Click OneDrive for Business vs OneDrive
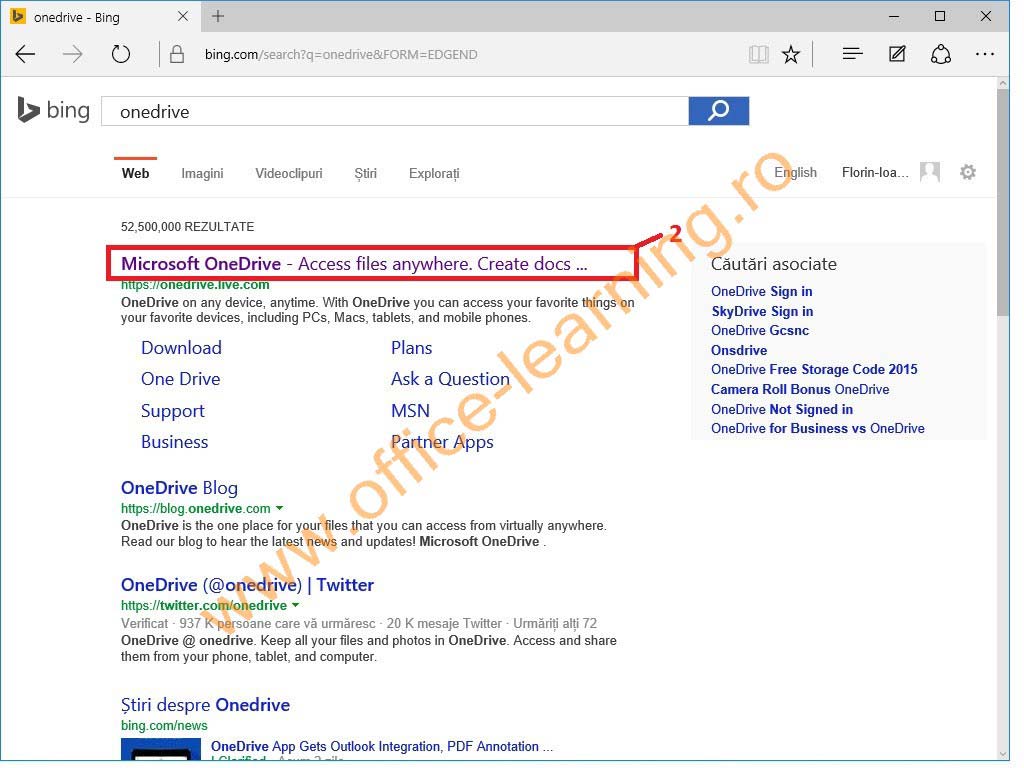The height and width of the screenshot is (768, 1024). 818,428
